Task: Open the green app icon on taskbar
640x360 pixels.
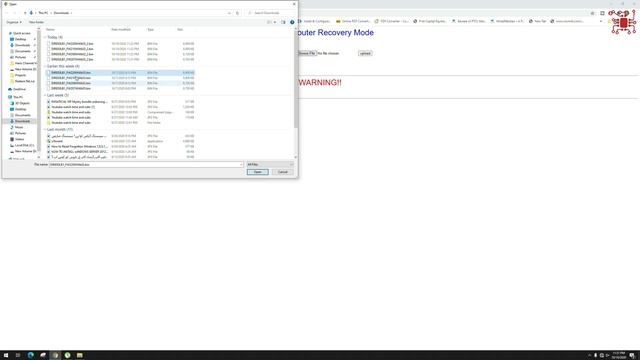Action: pyautogui.click(x=67, y=355)
